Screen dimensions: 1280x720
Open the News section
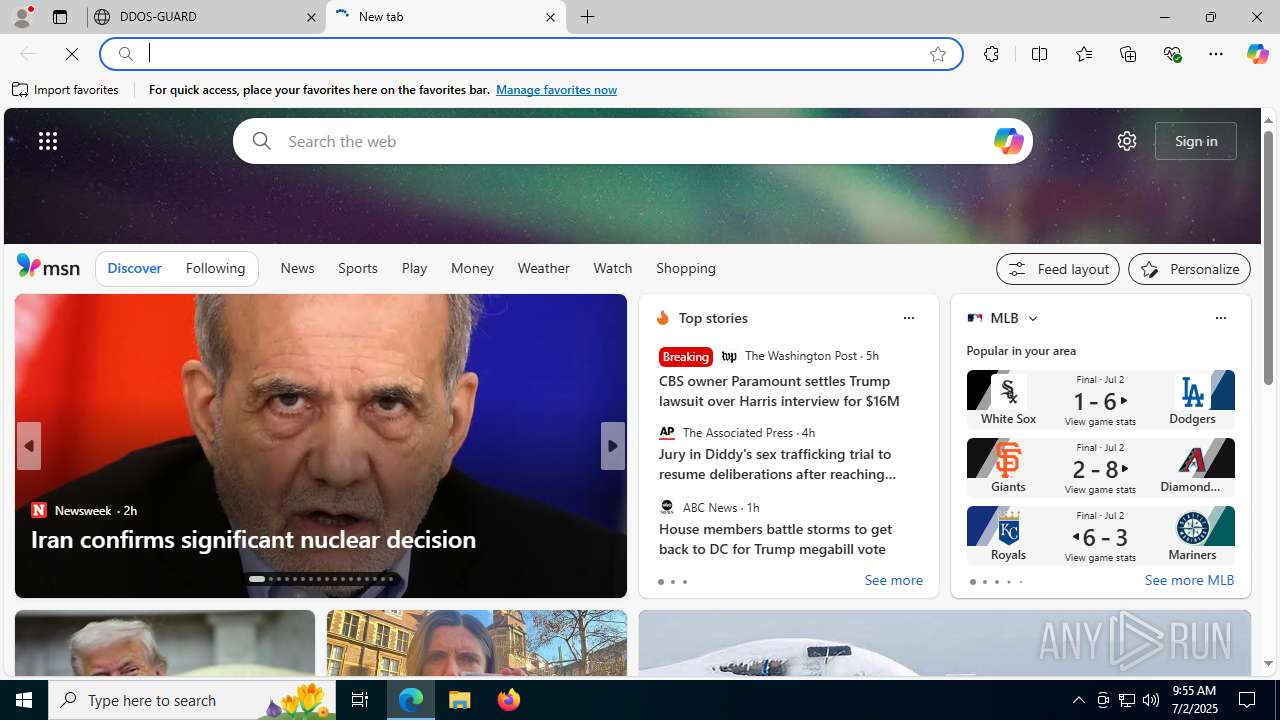tap(297, 268)
